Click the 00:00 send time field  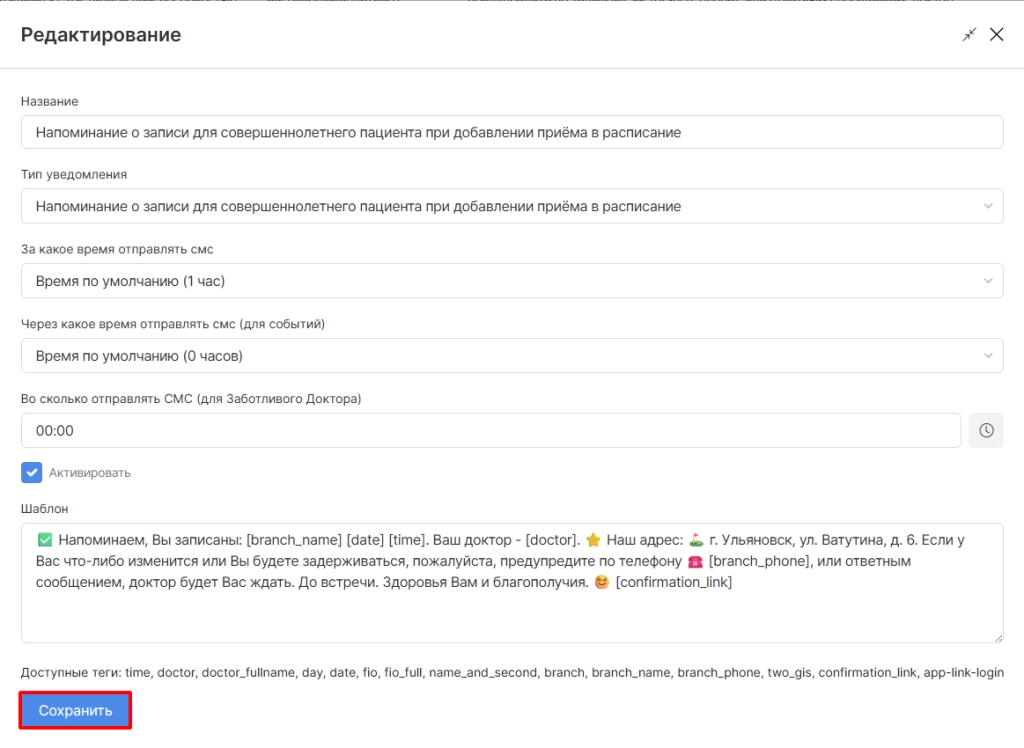(490, 431)
